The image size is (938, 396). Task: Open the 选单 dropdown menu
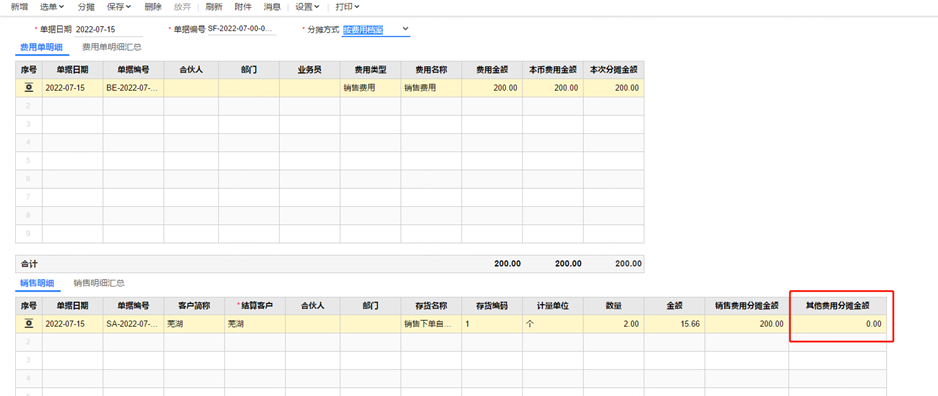click(51, 7)
